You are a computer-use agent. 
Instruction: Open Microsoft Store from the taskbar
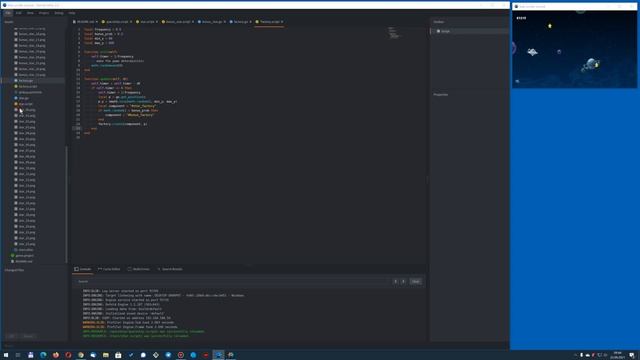[x=118, y=355]
